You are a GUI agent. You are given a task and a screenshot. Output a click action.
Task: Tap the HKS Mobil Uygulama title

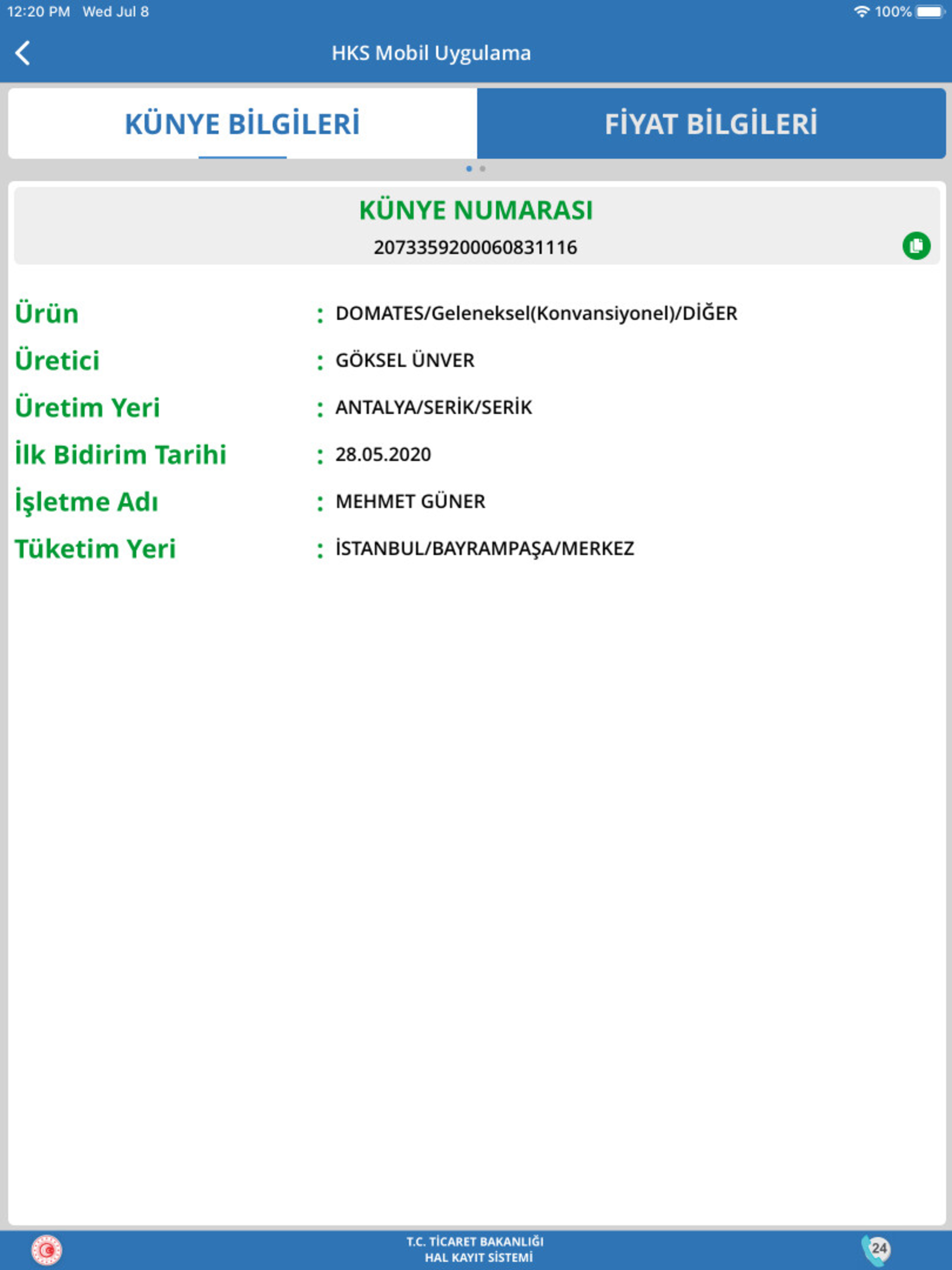point(431,53)
